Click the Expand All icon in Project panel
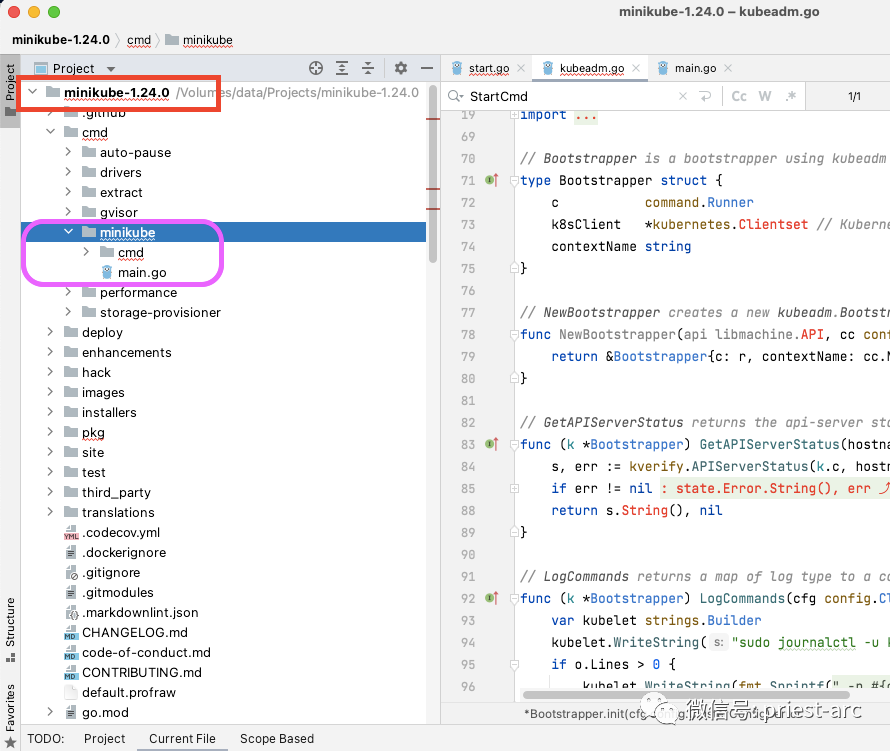890x751 pixels. pos(342,68)
